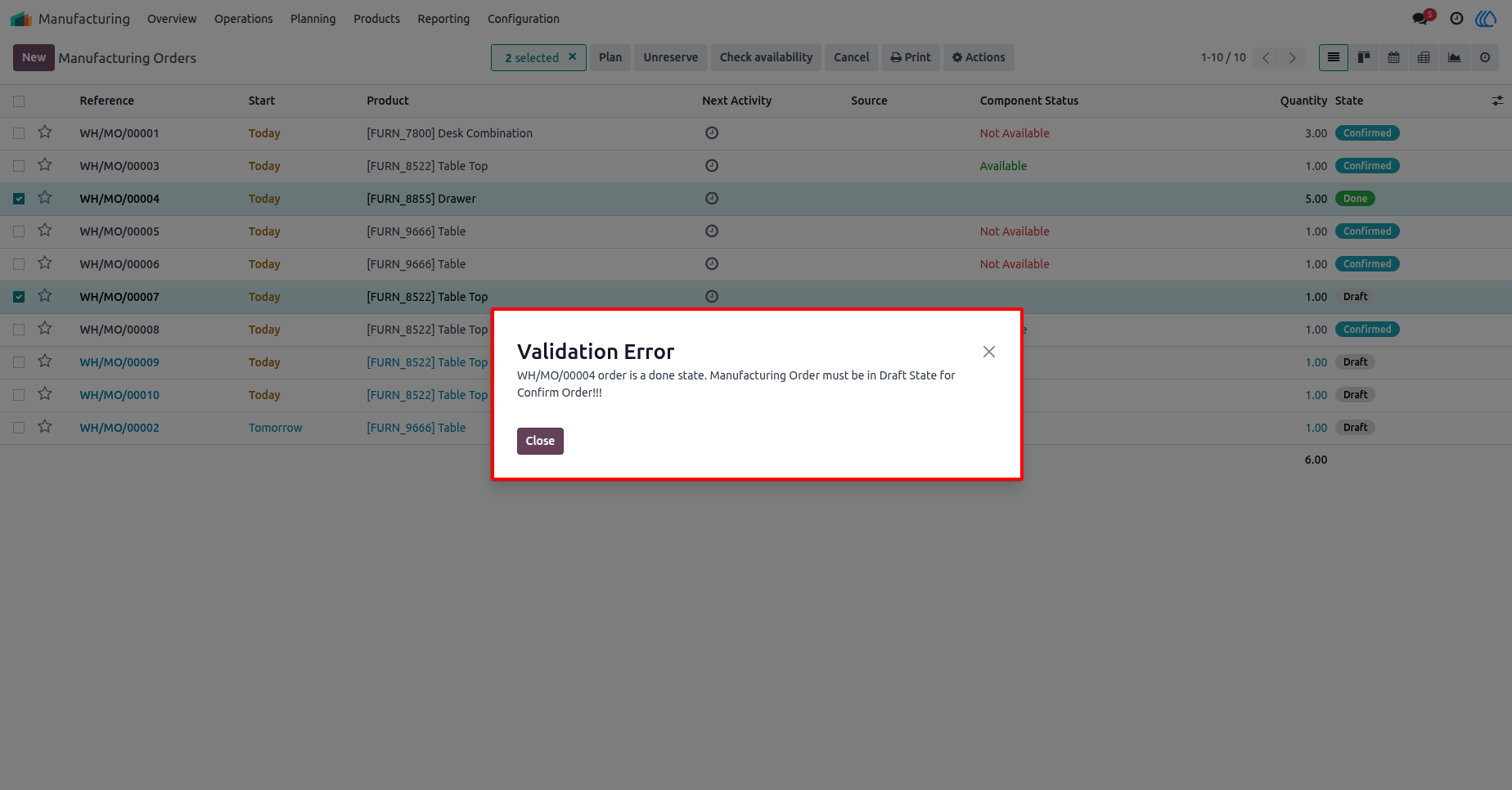Open the discuss messages icon
1512x790 pixels.
point(1420,18)
